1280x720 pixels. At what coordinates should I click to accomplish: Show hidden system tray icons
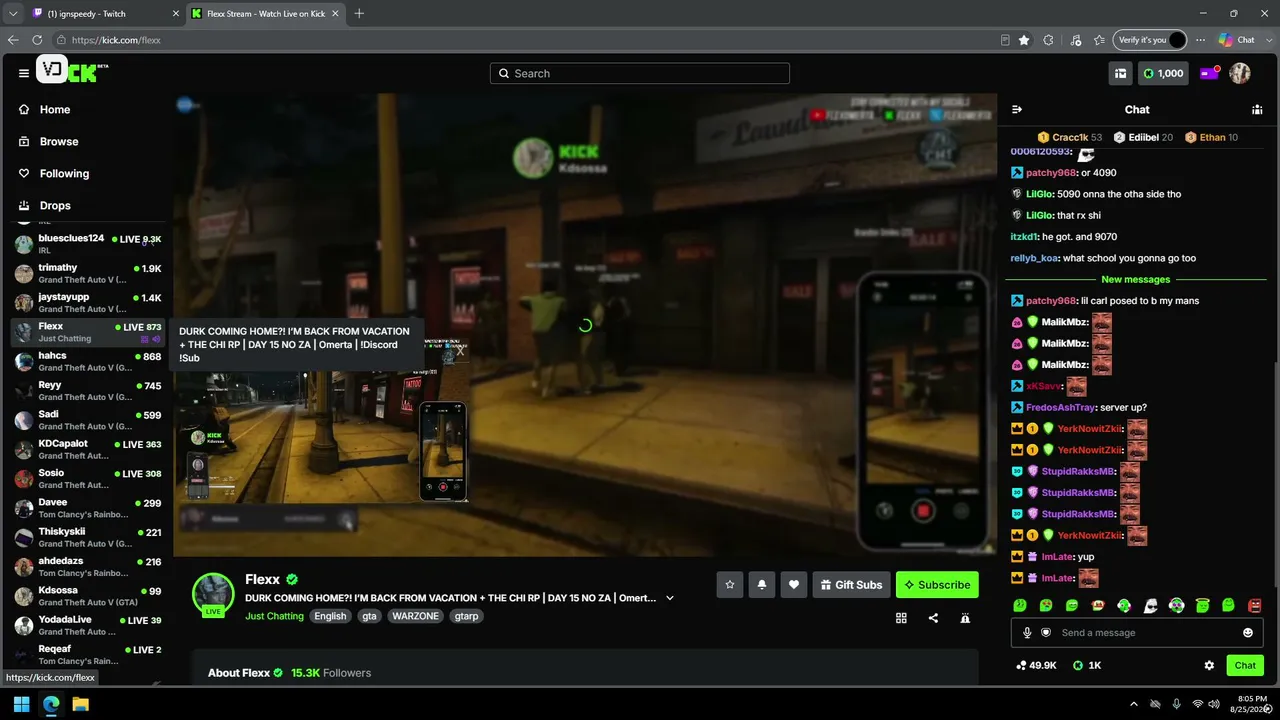tap(1133, 704)
